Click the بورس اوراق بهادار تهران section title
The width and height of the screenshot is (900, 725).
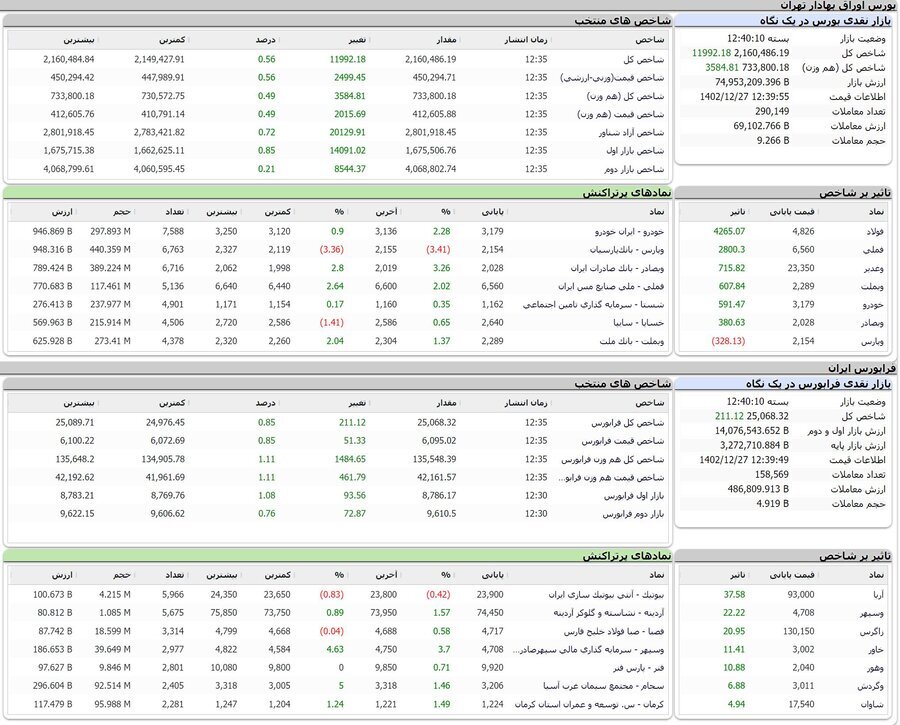click(x=837, y=5)
